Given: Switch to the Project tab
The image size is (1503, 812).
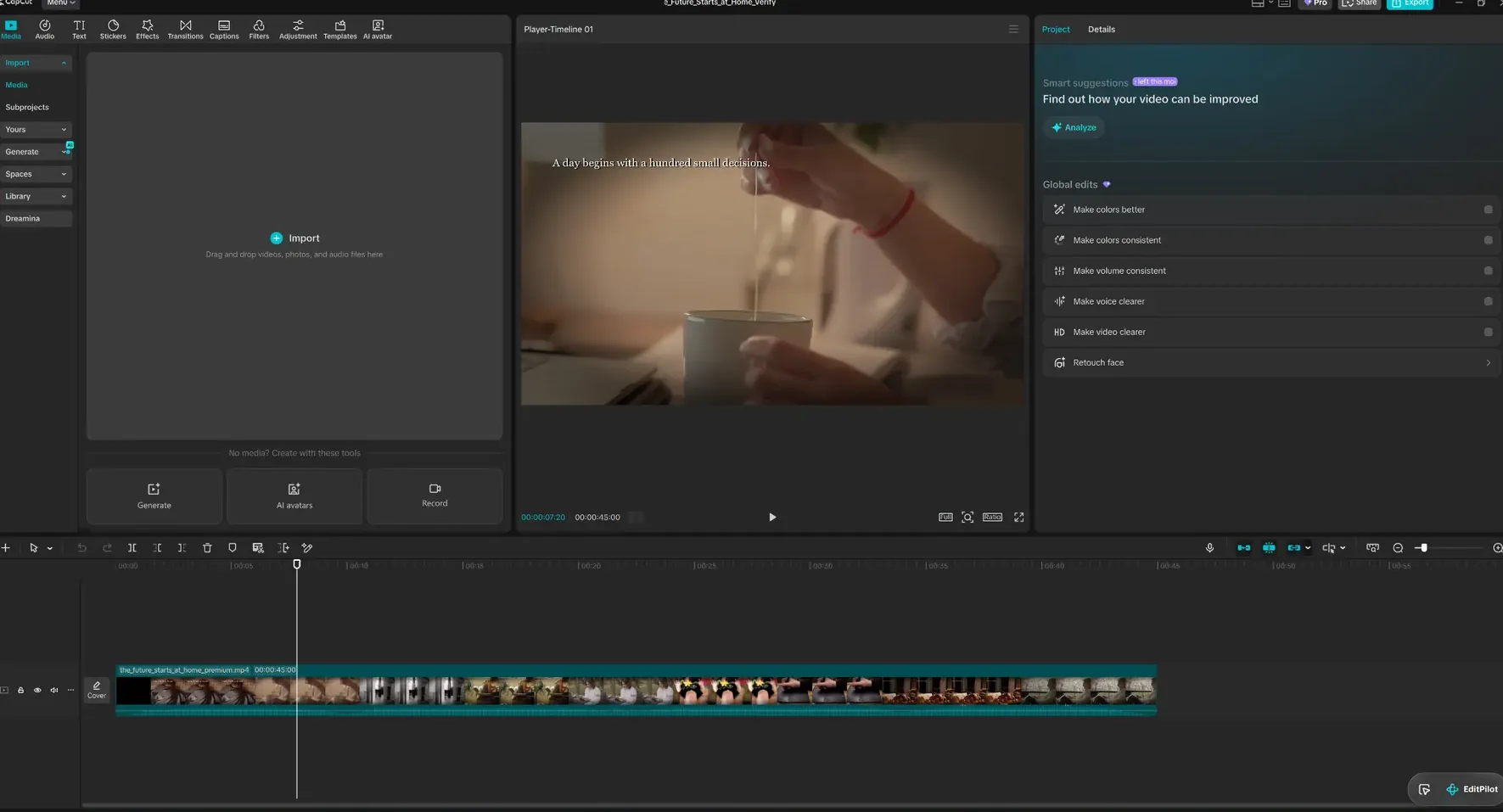Looking at the screenshot, I should tap(1056, 29).
